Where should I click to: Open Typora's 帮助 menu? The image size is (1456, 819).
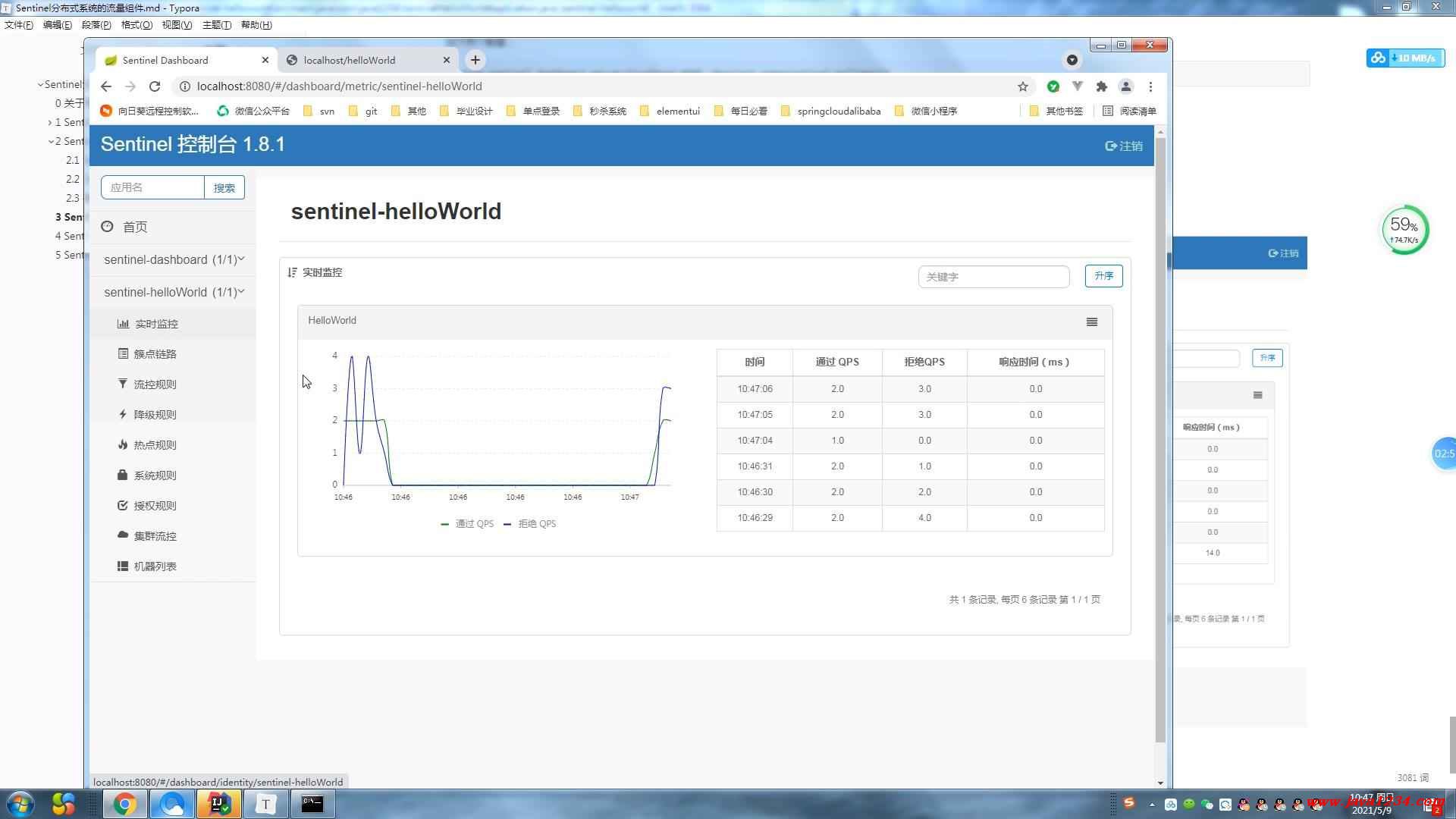click(x=256, y=25)
